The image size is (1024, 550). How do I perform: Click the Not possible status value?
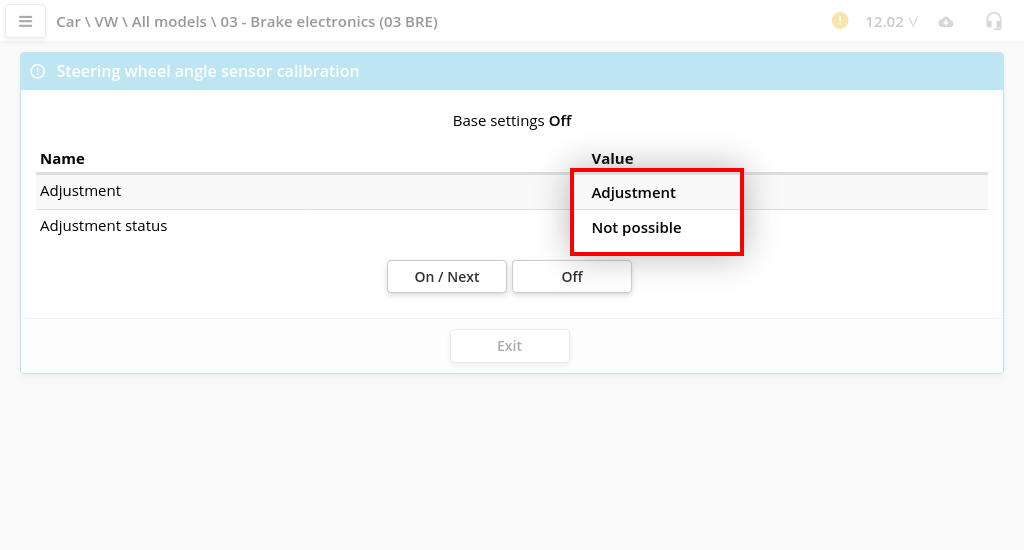(636, 228)
